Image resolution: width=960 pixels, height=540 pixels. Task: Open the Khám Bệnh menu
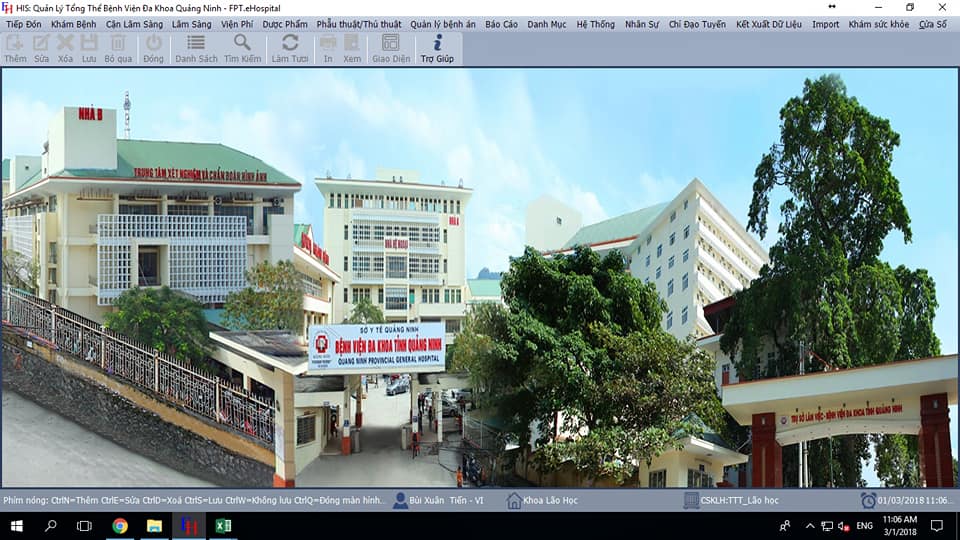tap(73, 24)
